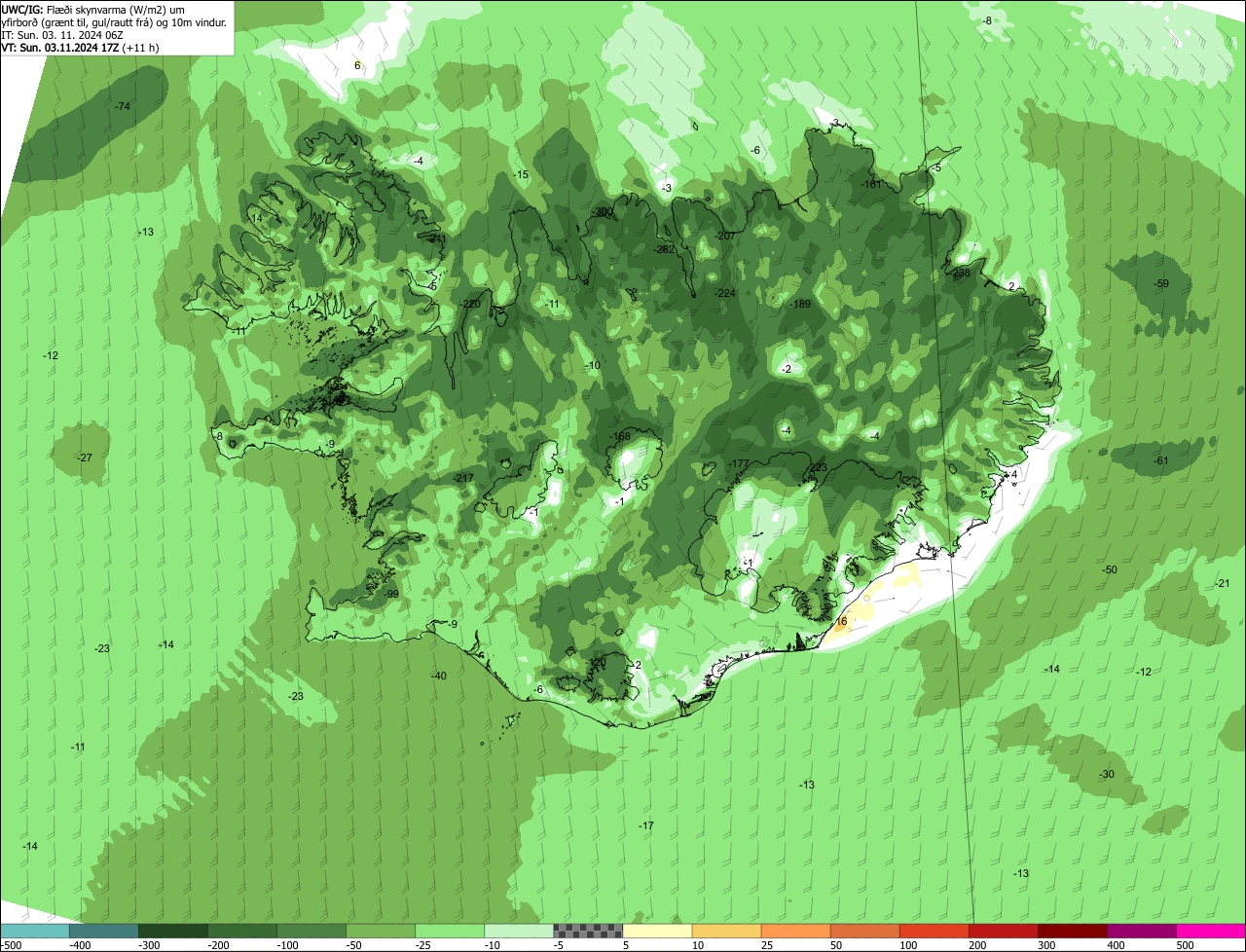This screenshot has height=952, width=1246.
Task: Select the light green swatch between -25 and -10
Action: [x=450, y=931]
